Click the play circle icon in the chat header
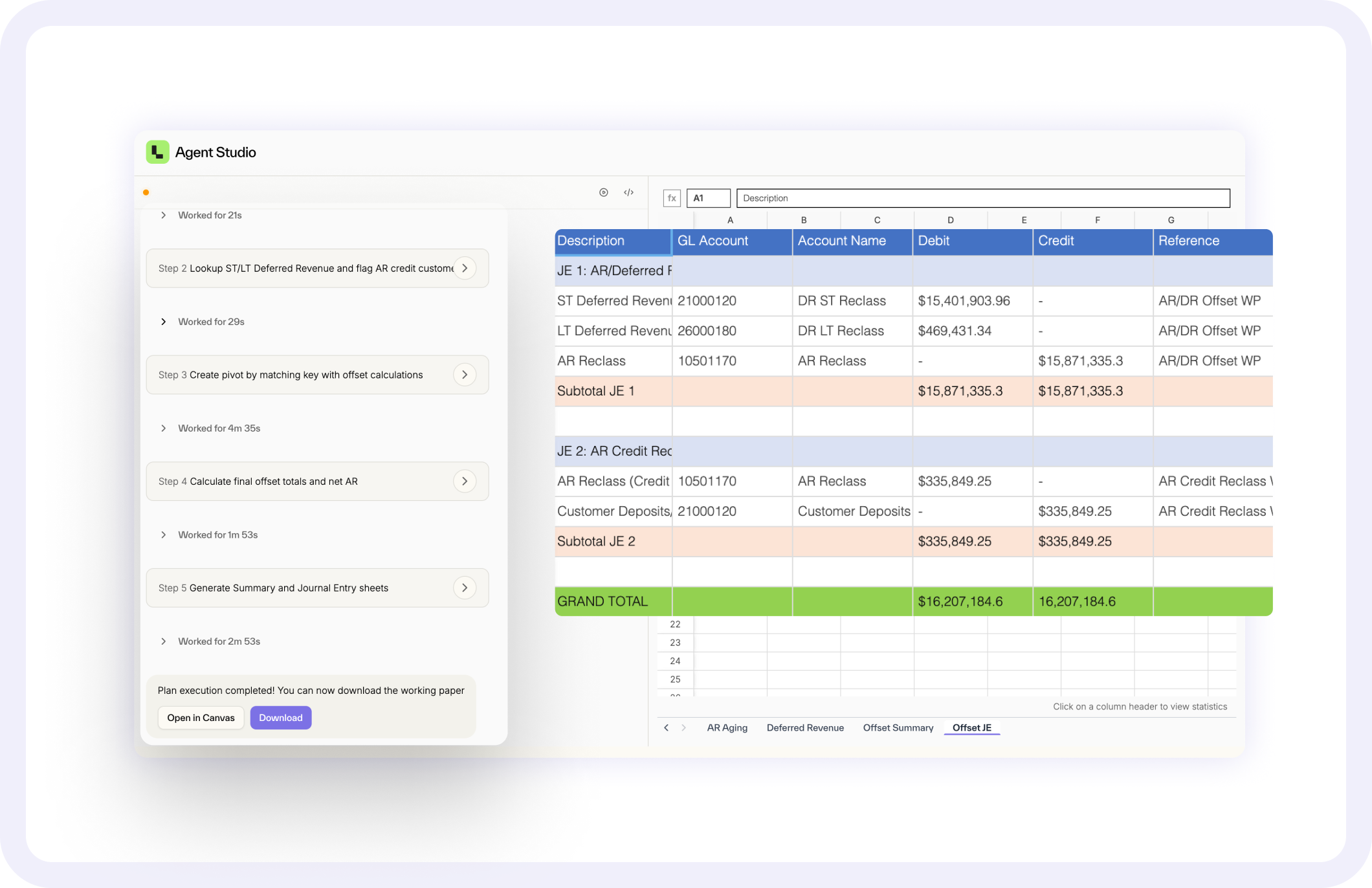Screen dimensions: 1372x888 point(603,192)
